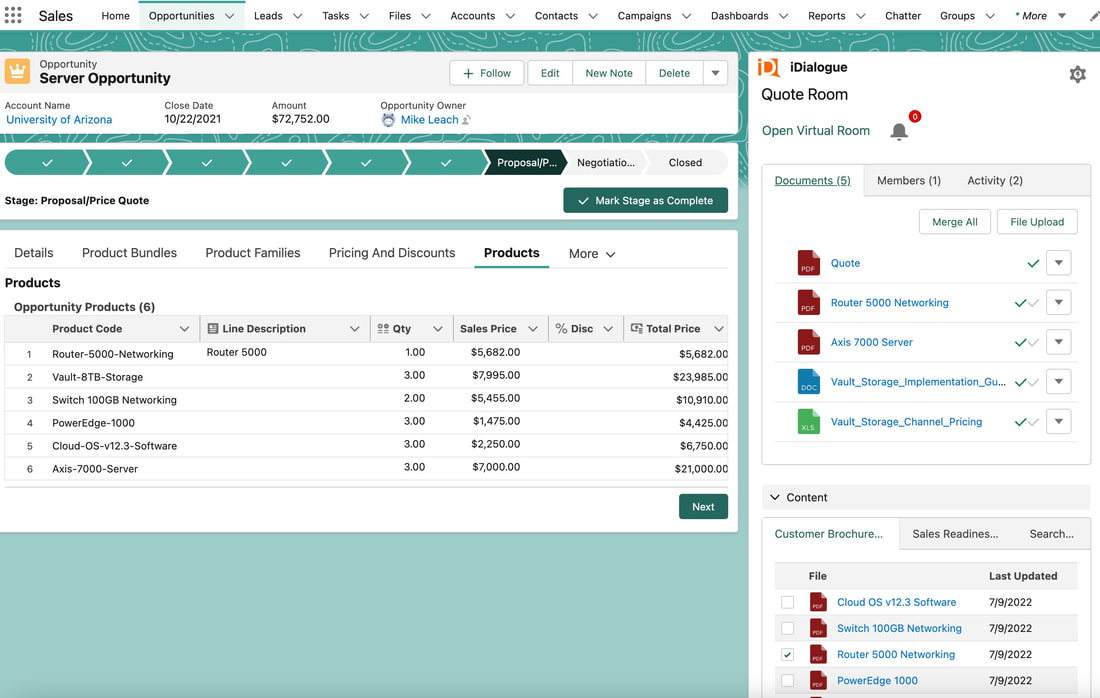1100x698 pixels.
Task: Select the Closed stage in the path
Action: pyautogui.click(x=685, y=163)
